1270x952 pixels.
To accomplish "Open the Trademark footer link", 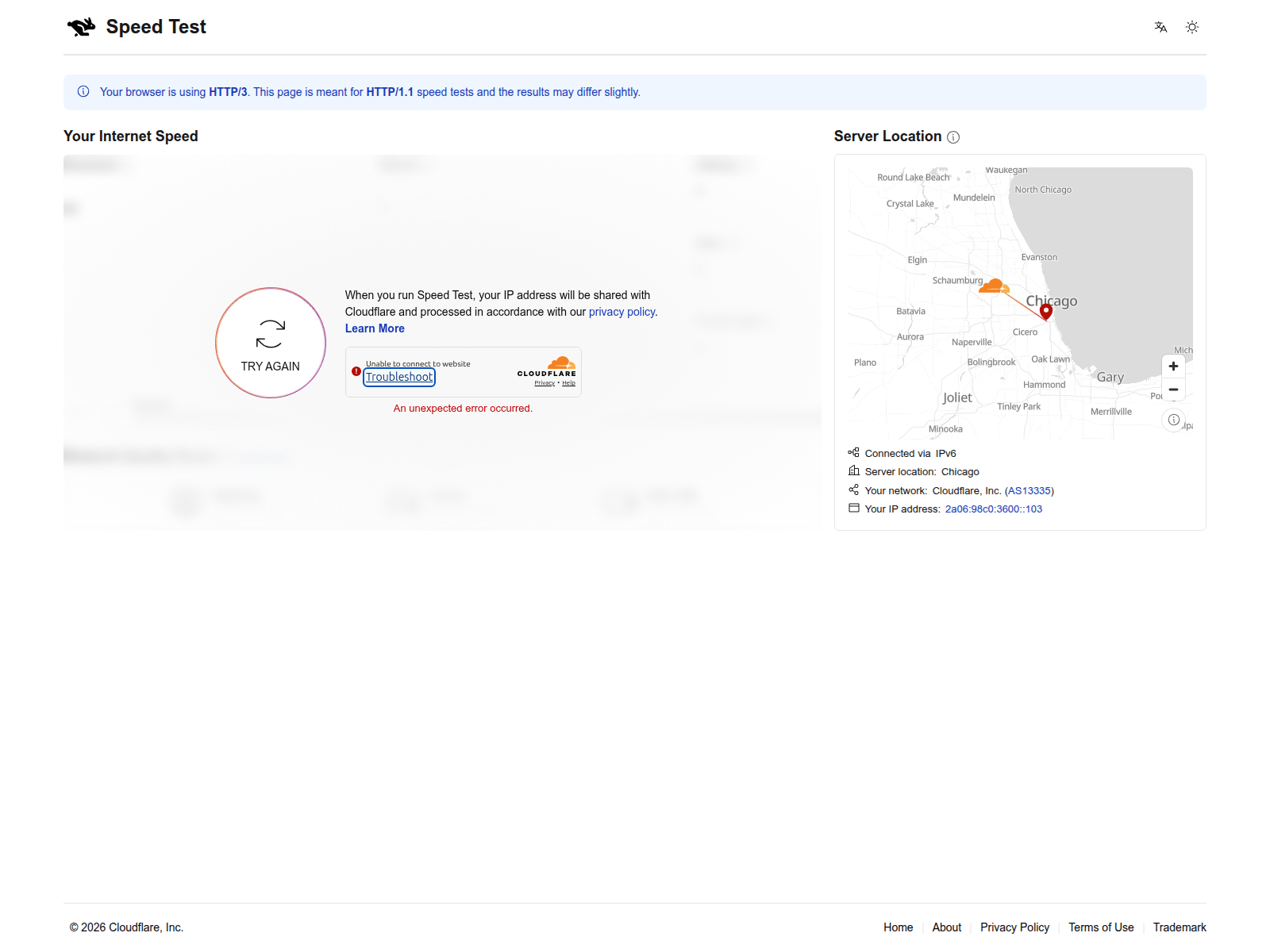I will [x=1180, y=927].
